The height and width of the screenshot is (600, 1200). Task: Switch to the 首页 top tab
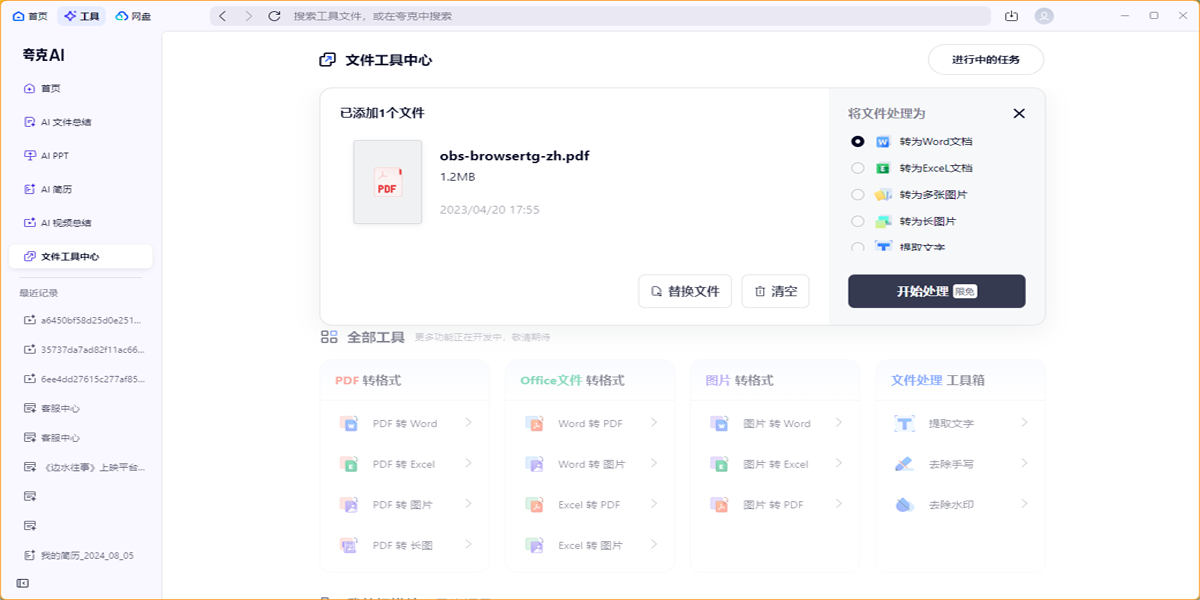(30, 16)
